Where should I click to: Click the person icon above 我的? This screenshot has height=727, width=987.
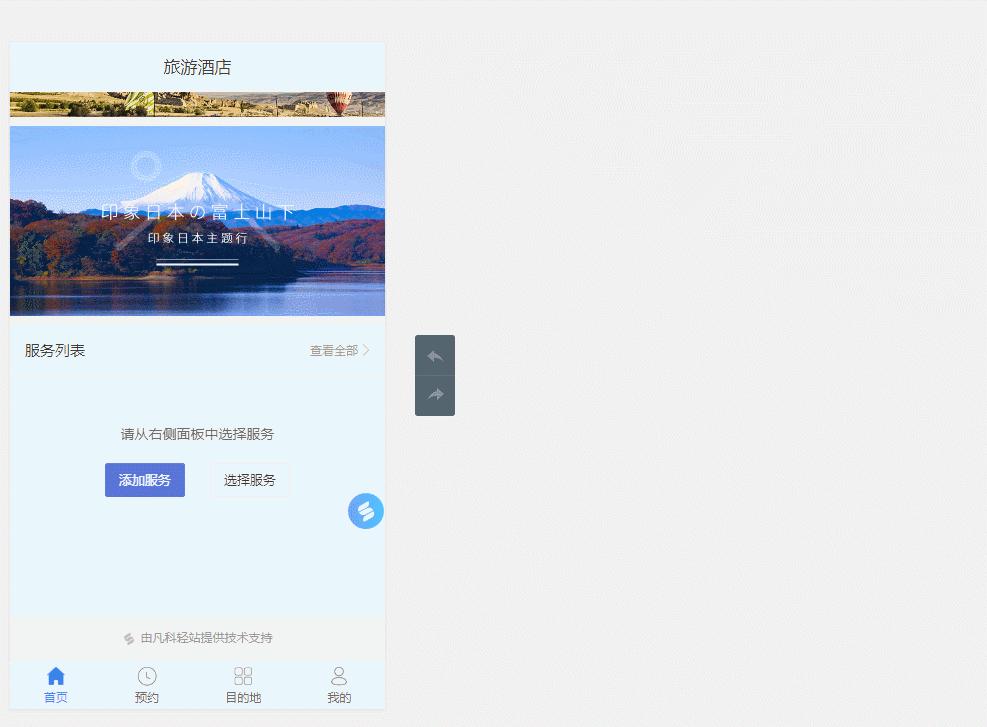click(x=338, y=674)
